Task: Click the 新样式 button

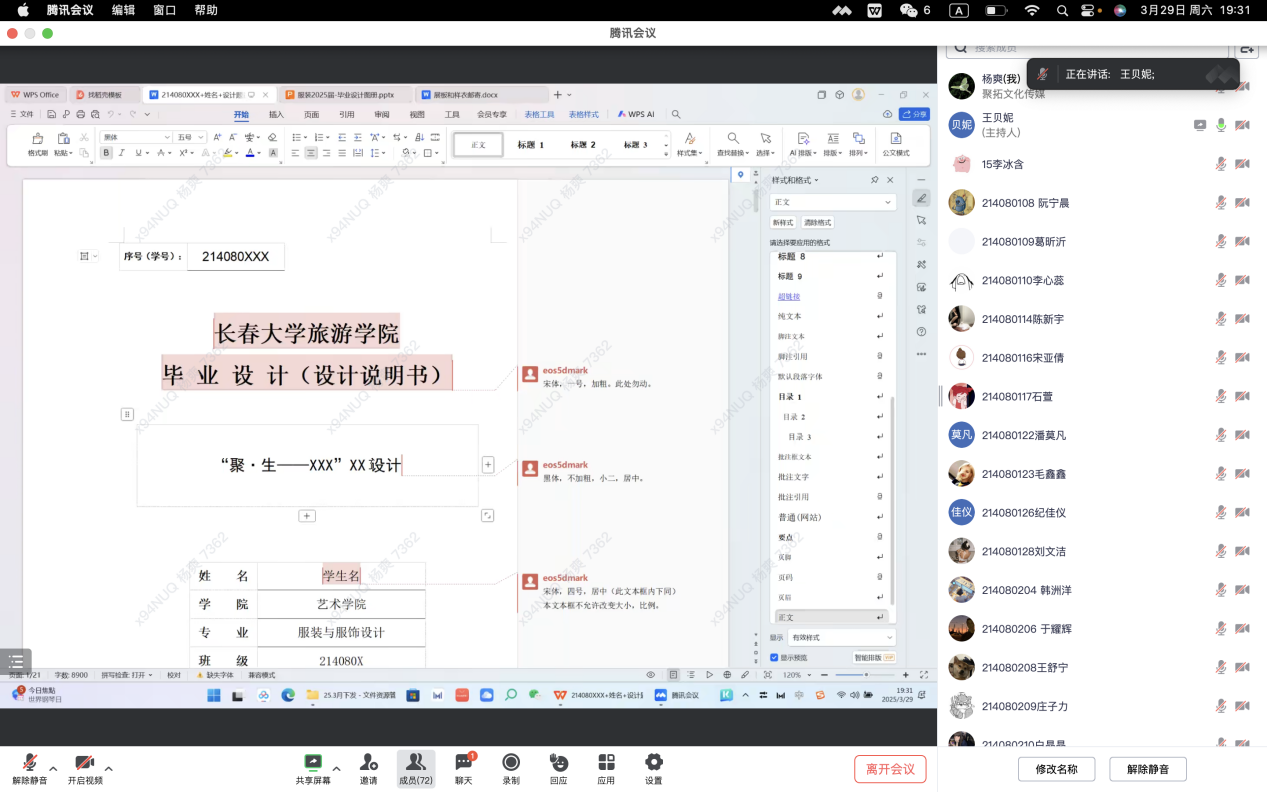Action: coord(783,222)
